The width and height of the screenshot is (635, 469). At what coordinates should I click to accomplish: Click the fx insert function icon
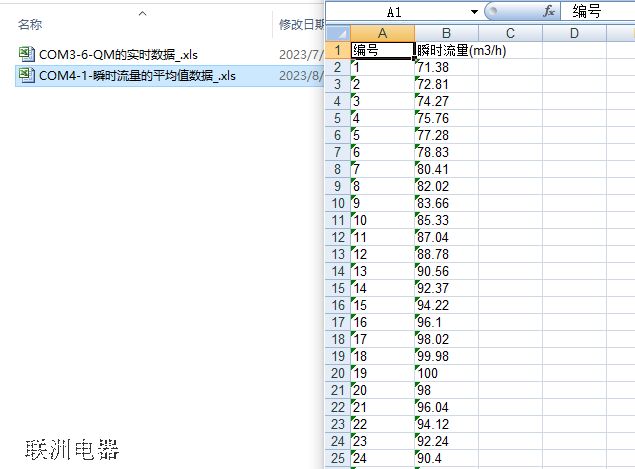(x=548, y=11)
